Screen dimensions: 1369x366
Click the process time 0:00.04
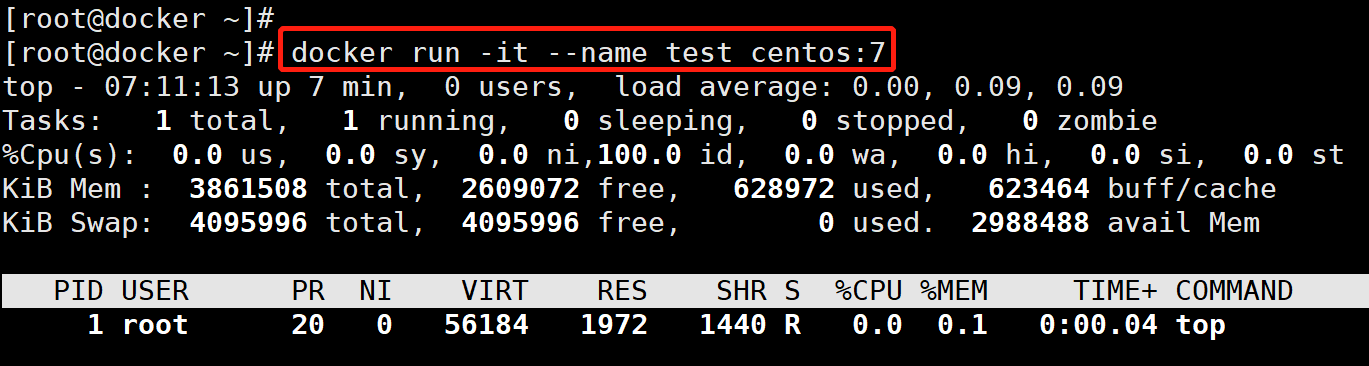pos(1098,325)
